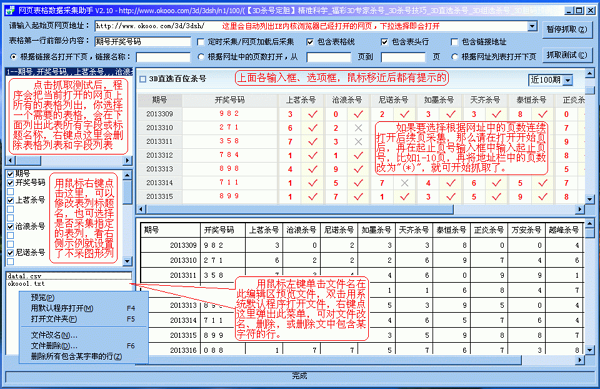Click result table horizontal scrollbar thumb
This screenshot has width=600, height=389.
pos(328,360)
